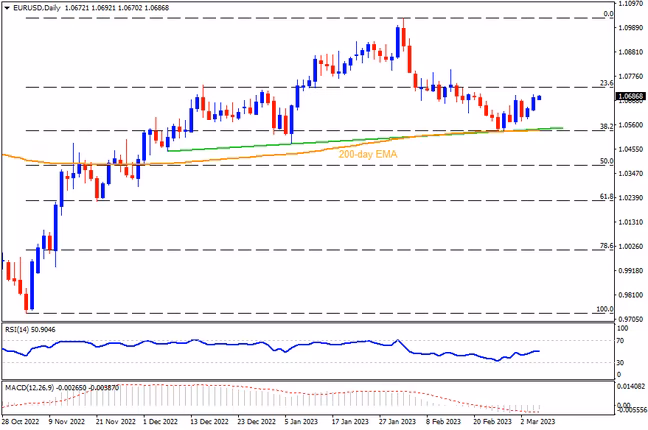
Task: Click price axis value 1.01310
Action: (631, 222)
